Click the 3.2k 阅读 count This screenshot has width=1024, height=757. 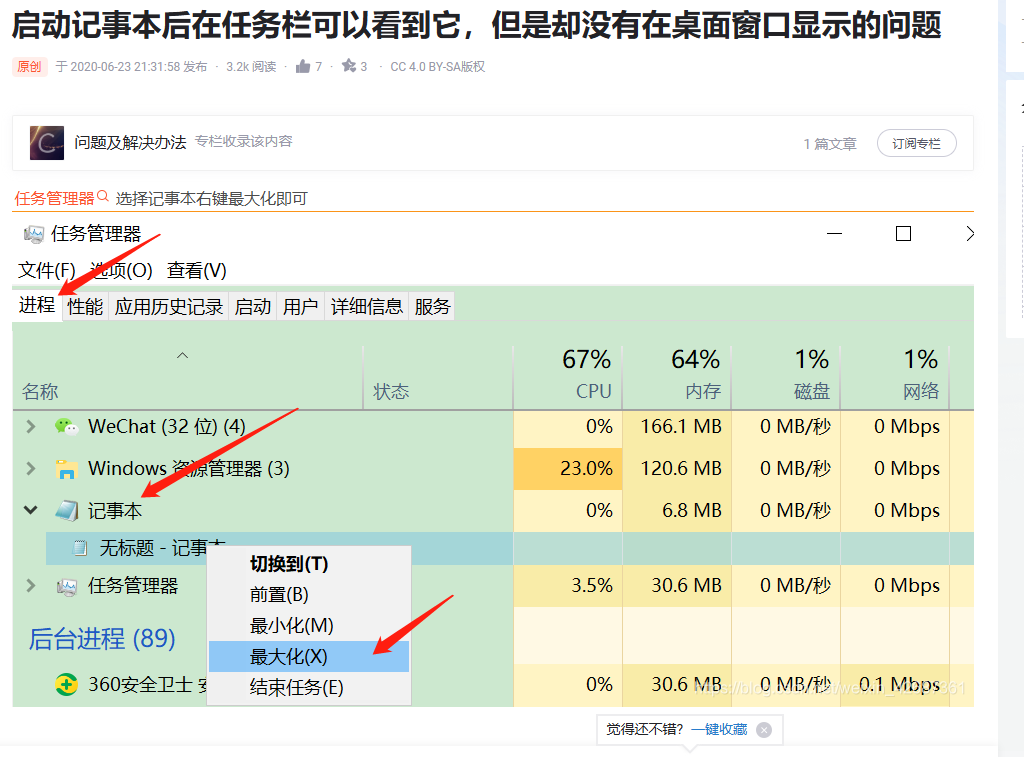pyautogui.click(x=251, y=67)
